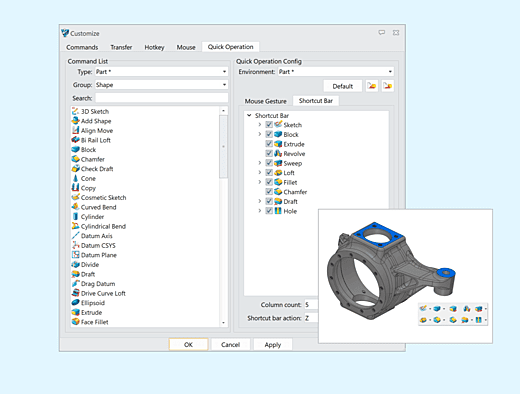This screenshot has height=394, width=520.
Task: Choose the Cosmetic Sketch icon
Action: 76,197
